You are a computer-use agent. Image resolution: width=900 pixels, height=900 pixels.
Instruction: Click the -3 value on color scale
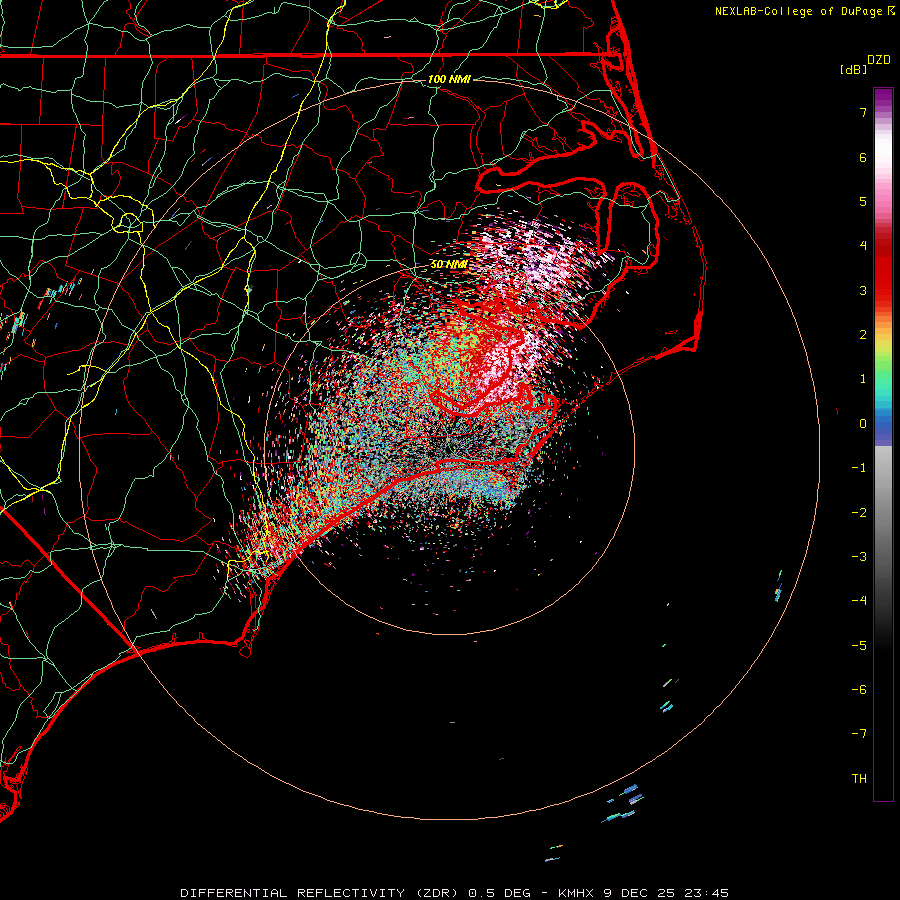[859, 557]
